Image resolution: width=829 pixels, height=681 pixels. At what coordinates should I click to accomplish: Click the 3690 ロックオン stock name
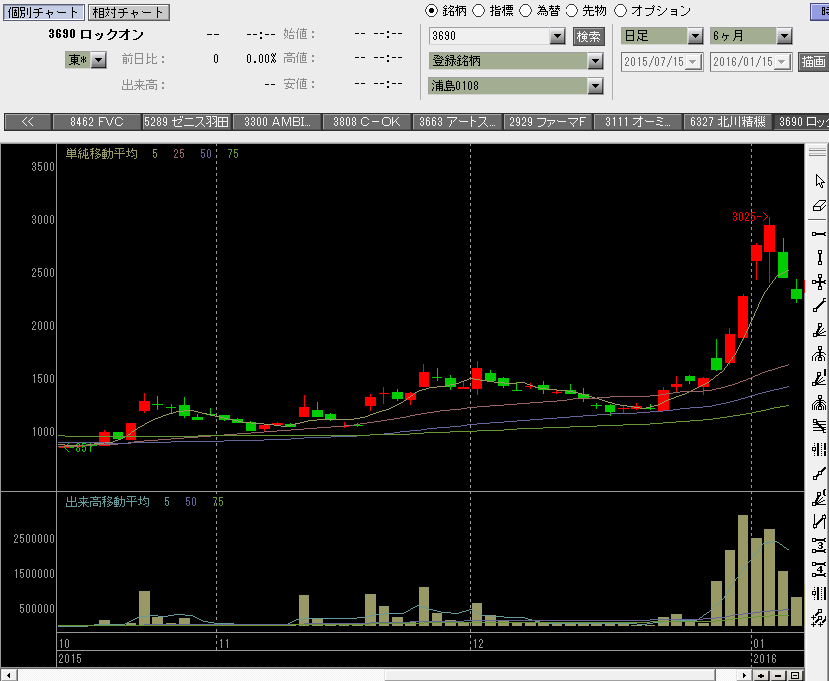pyautogui.click(x=96, y=34)
